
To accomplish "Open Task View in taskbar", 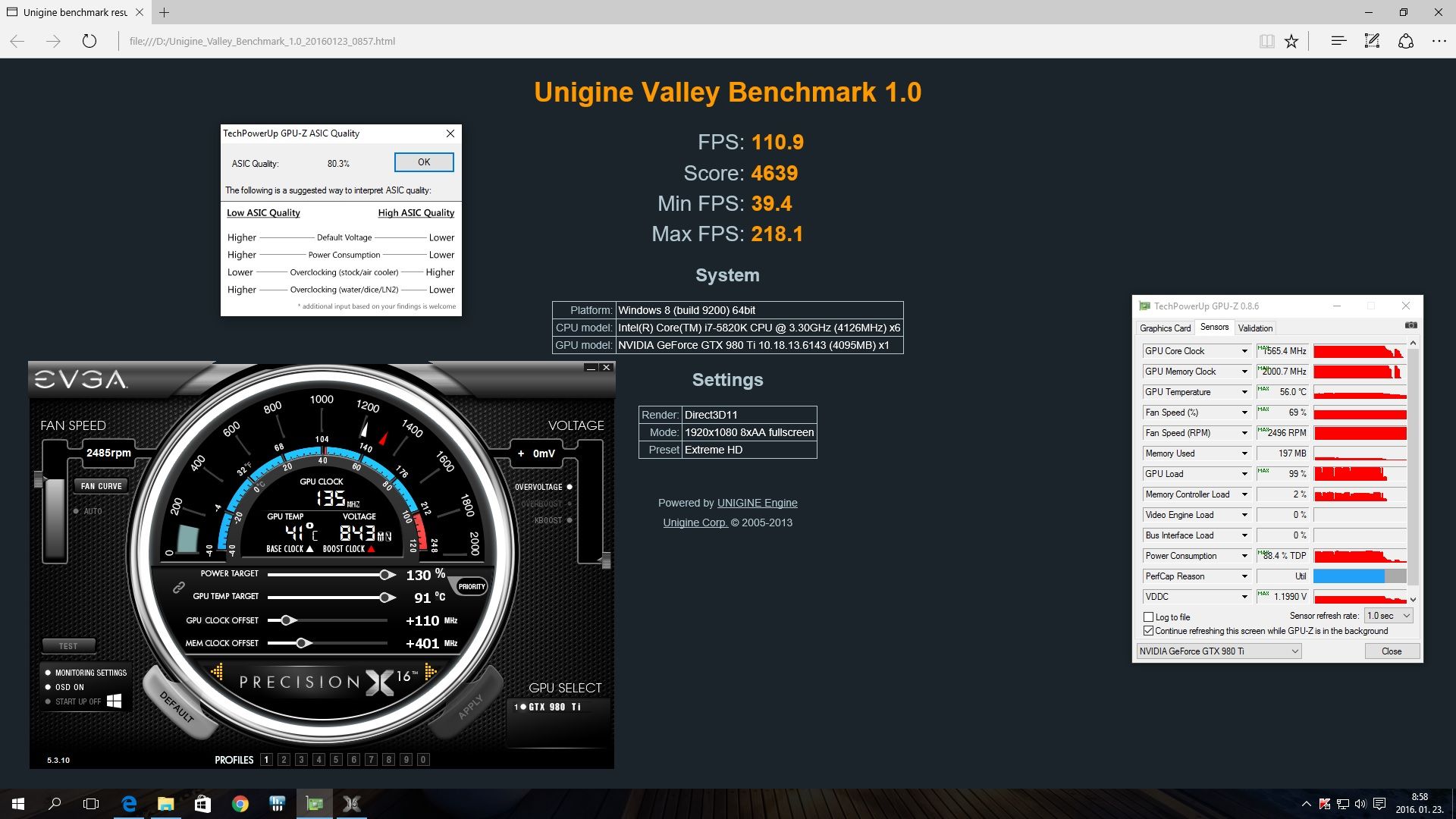I will [91, 804].
